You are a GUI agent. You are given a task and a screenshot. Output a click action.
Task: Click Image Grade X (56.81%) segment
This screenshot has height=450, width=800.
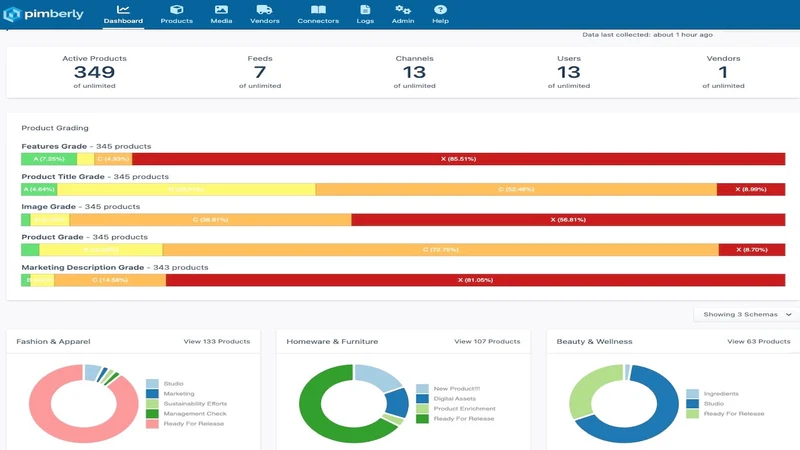click(x=568, y=219)
